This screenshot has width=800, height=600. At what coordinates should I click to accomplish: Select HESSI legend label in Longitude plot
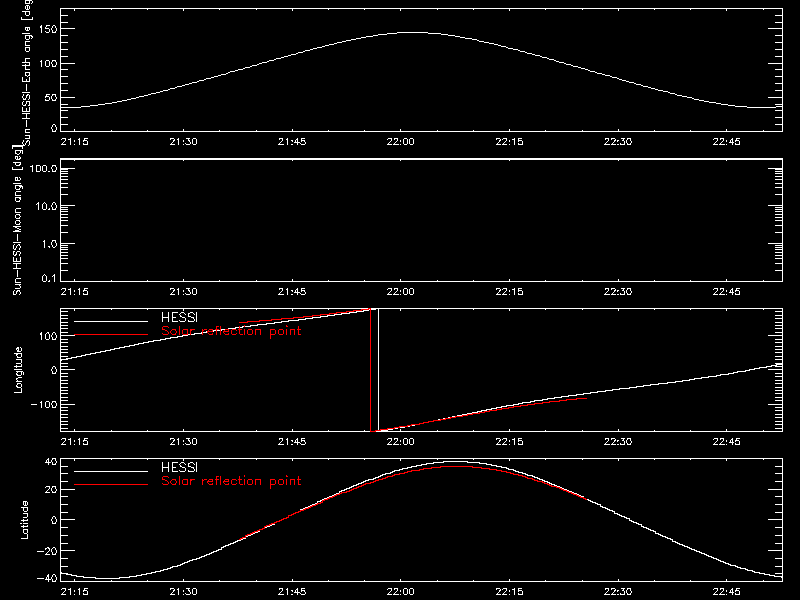click(x=179, y=317)
